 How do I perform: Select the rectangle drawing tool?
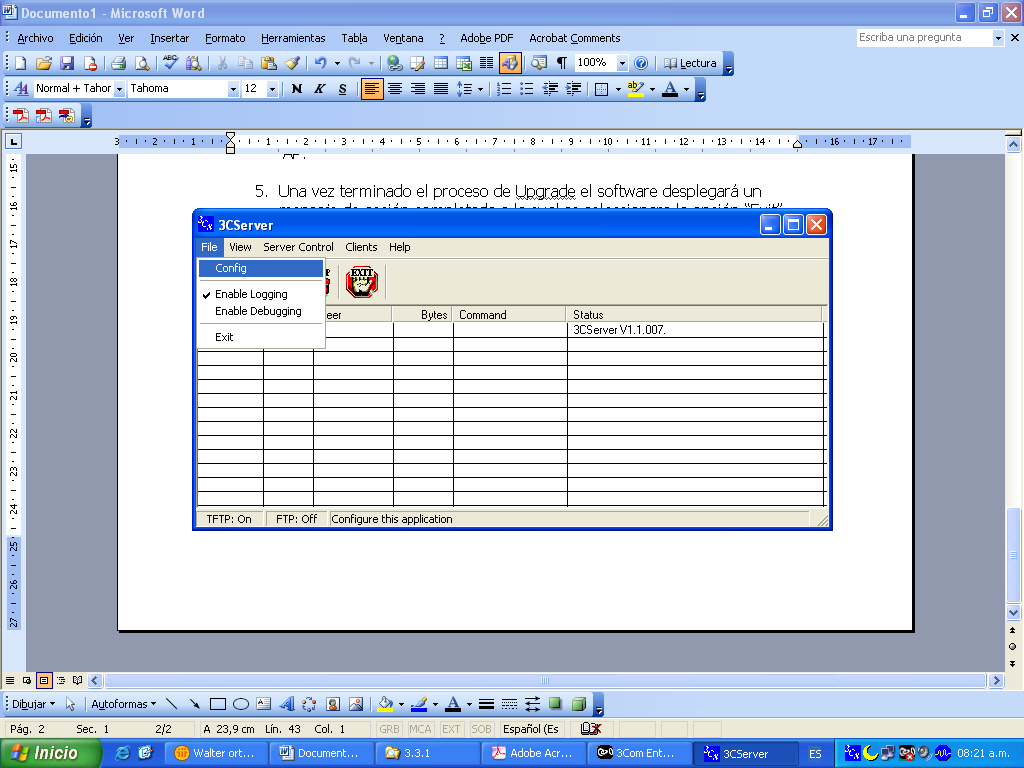pos(218,704)
